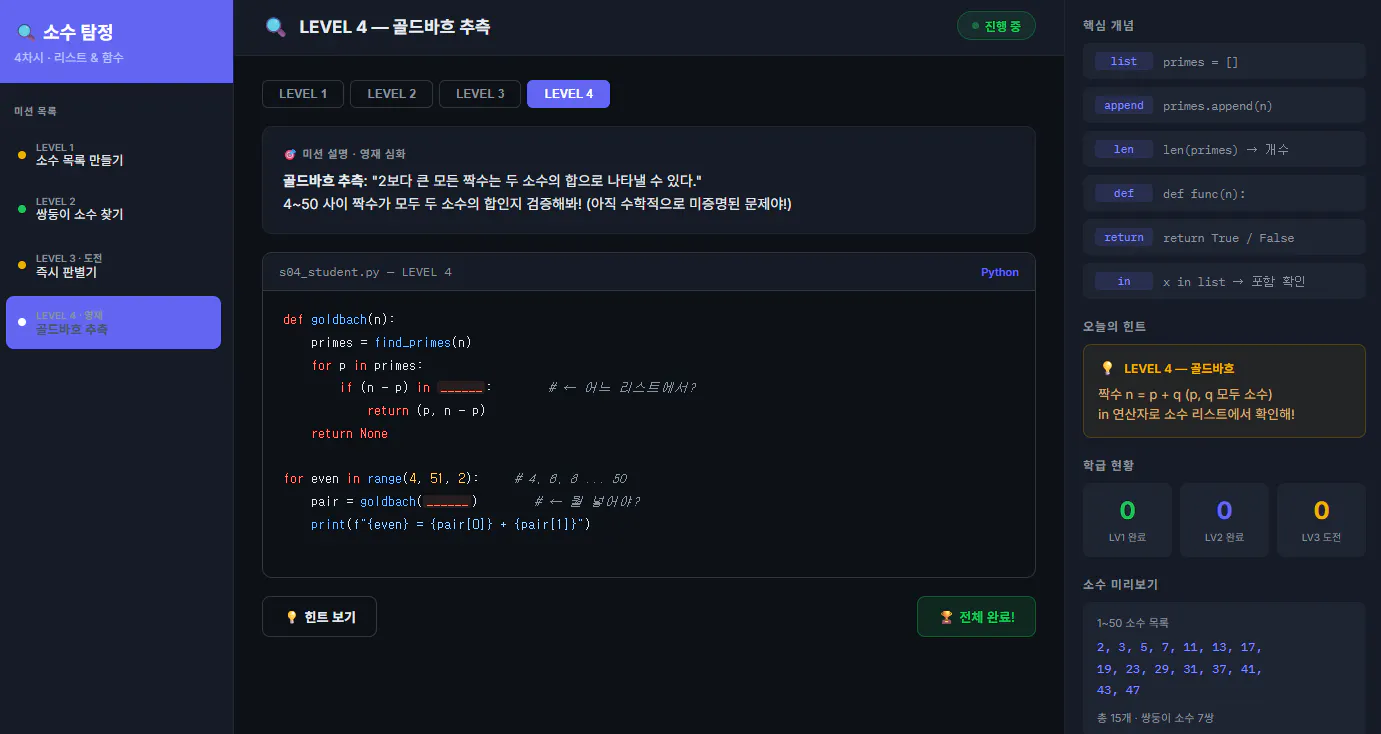Click the LV1 완료 count card
Image resolution: width=1381 pixels, height=734 pixels.
click(1127, 519)
